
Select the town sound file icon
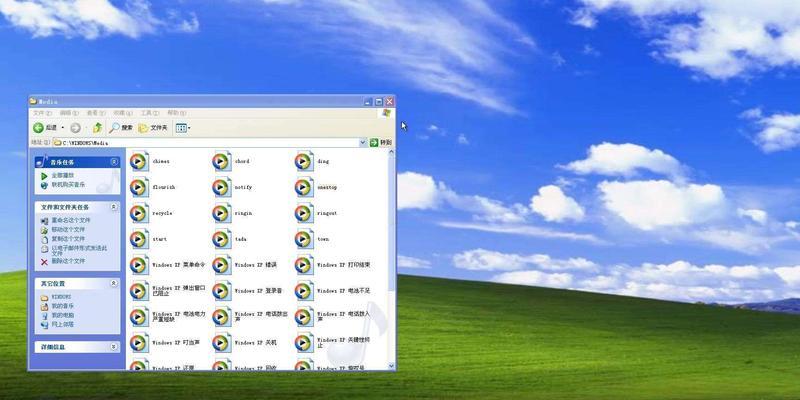pyautogui.click(x=304, y=239)
